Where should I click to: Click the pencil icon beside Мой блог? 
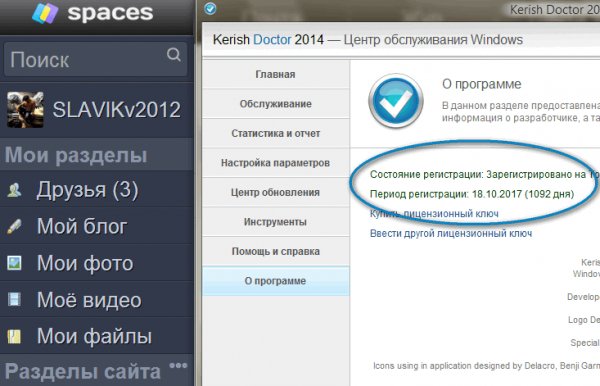(x=14, y=226)
